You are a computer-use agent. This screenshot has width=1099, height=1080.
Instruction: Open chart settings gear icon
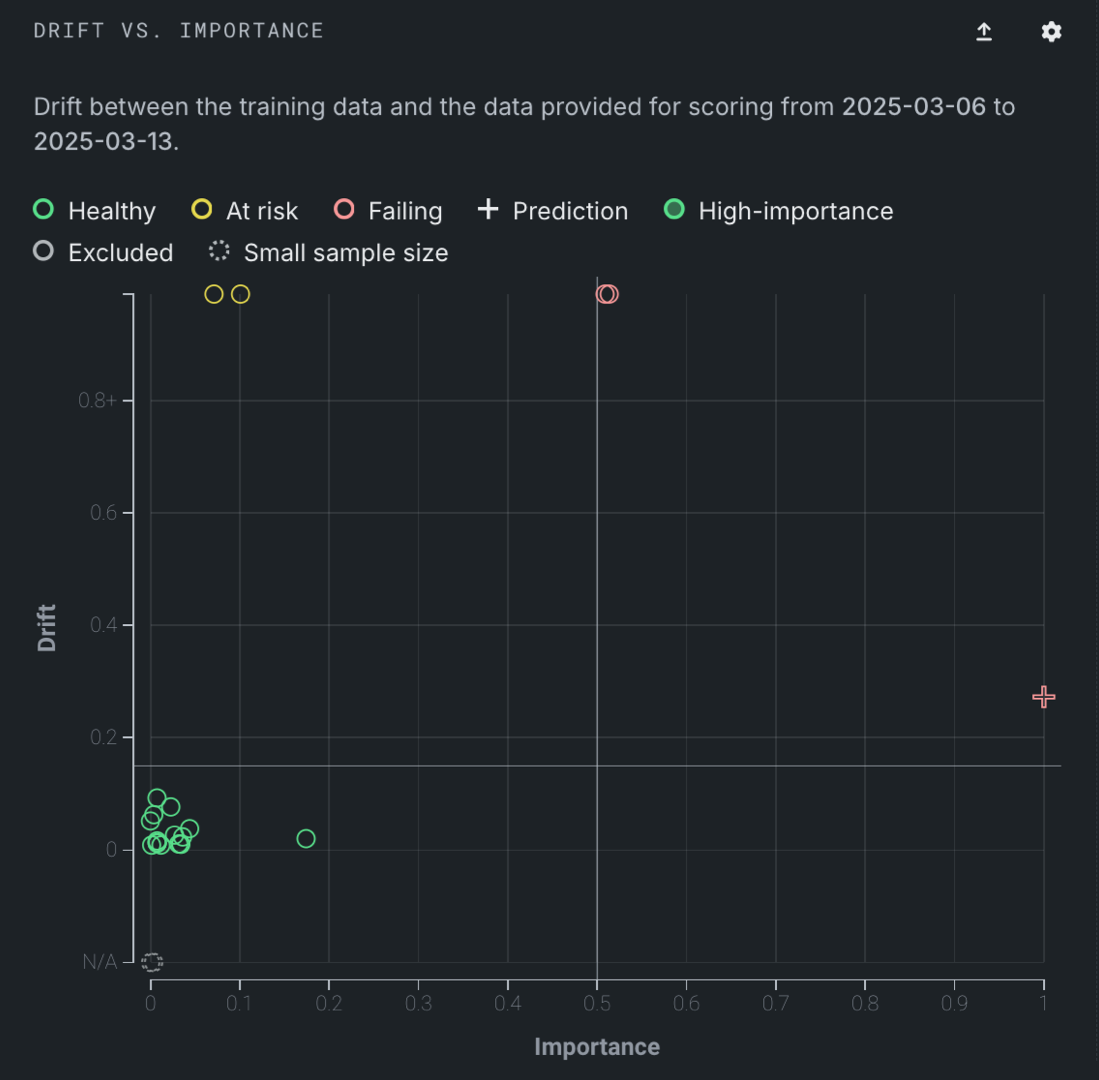[1051, 32]
